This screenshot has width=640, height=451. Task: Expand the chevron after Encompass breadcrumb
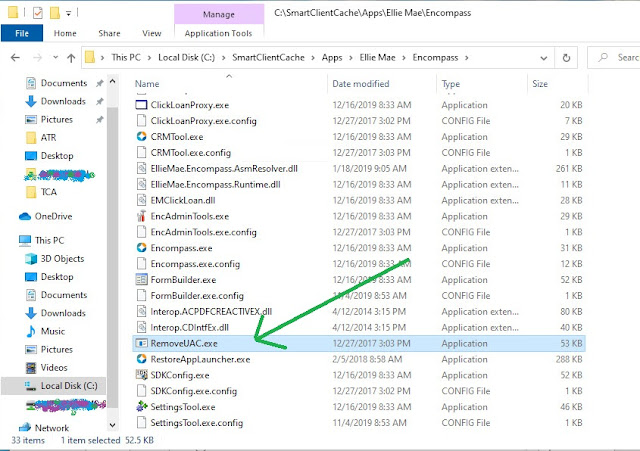point(466,58)
